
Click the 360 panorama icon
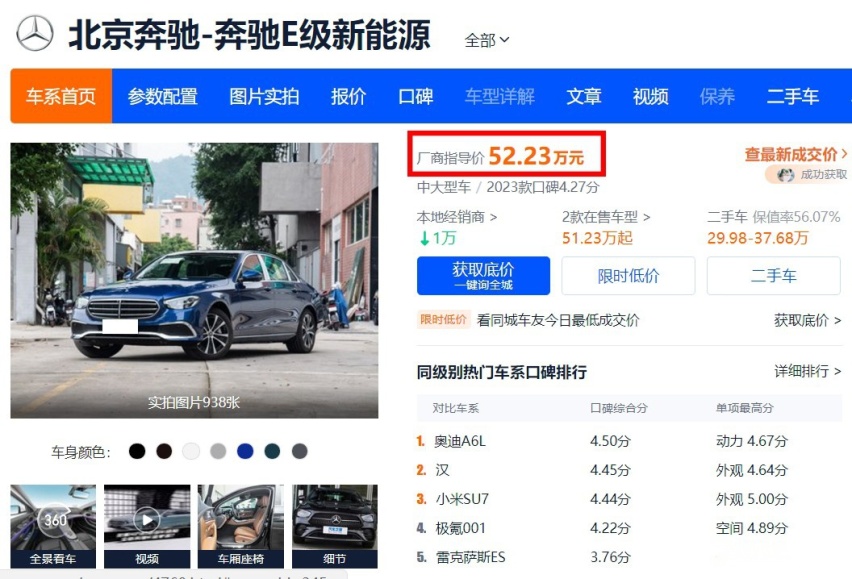(55, 519)
